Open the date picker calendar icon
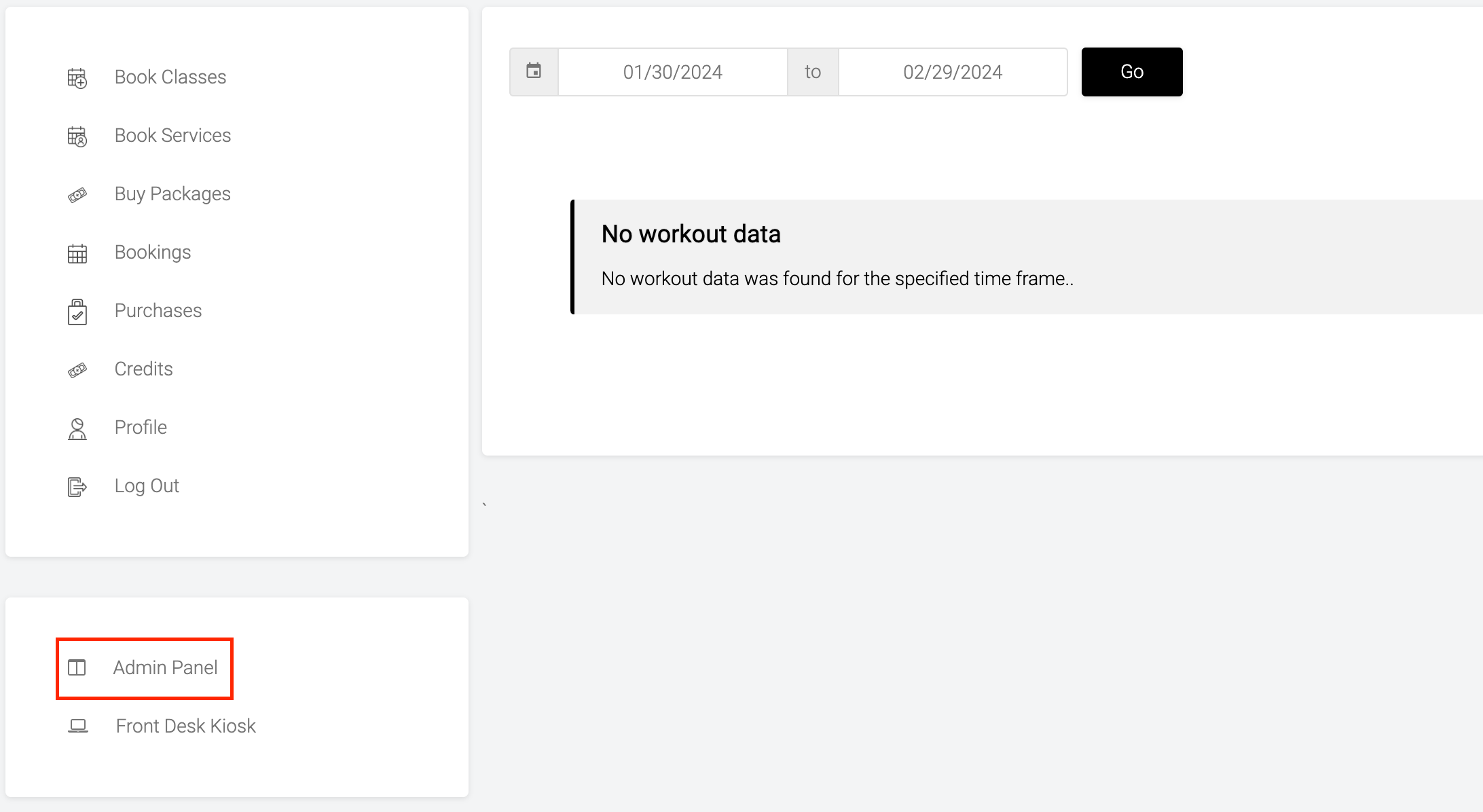 pyautogui.click(x=534, y=71)
